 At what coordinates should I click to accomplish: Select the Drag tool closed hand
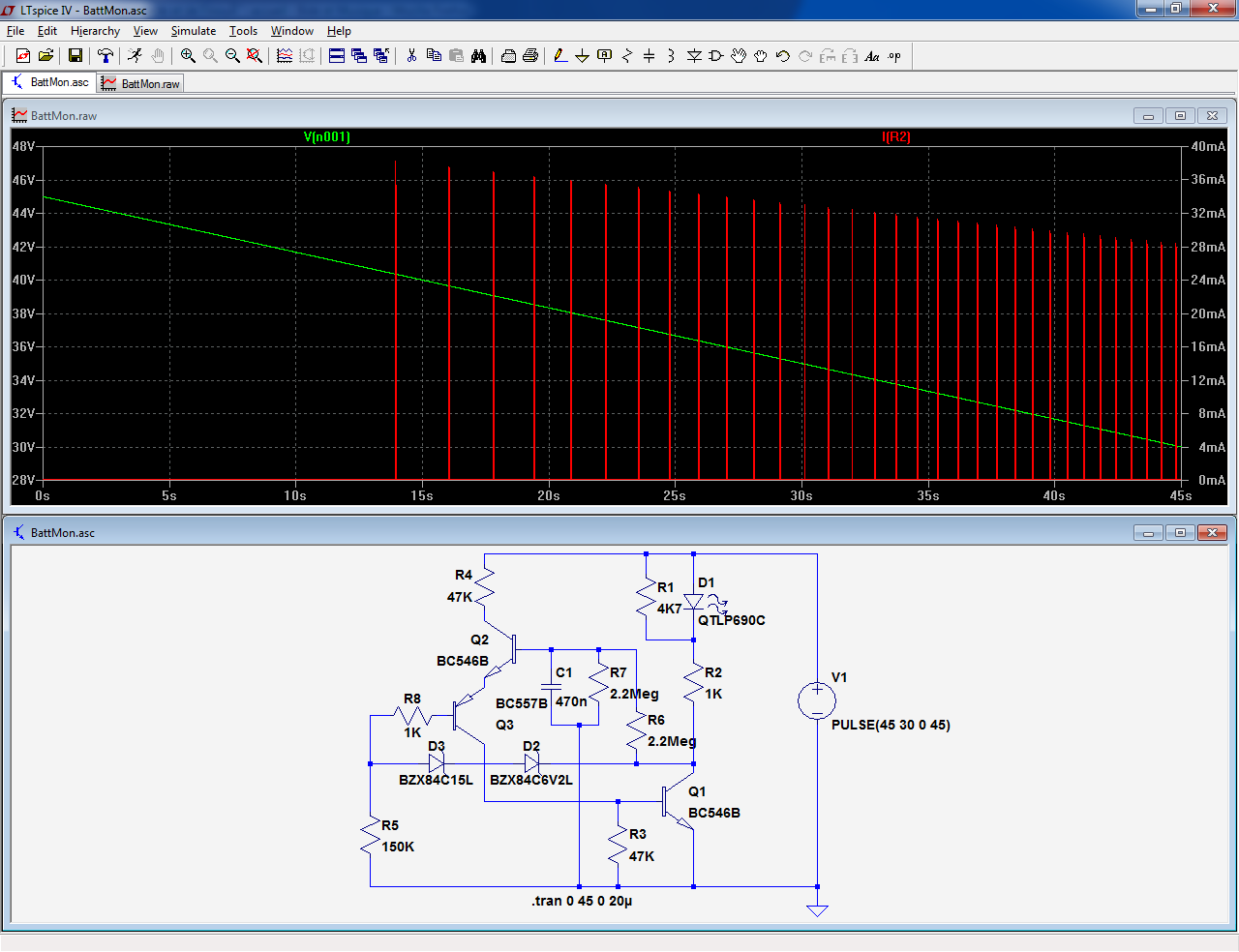pyautogui.click(x=761, y=56)
